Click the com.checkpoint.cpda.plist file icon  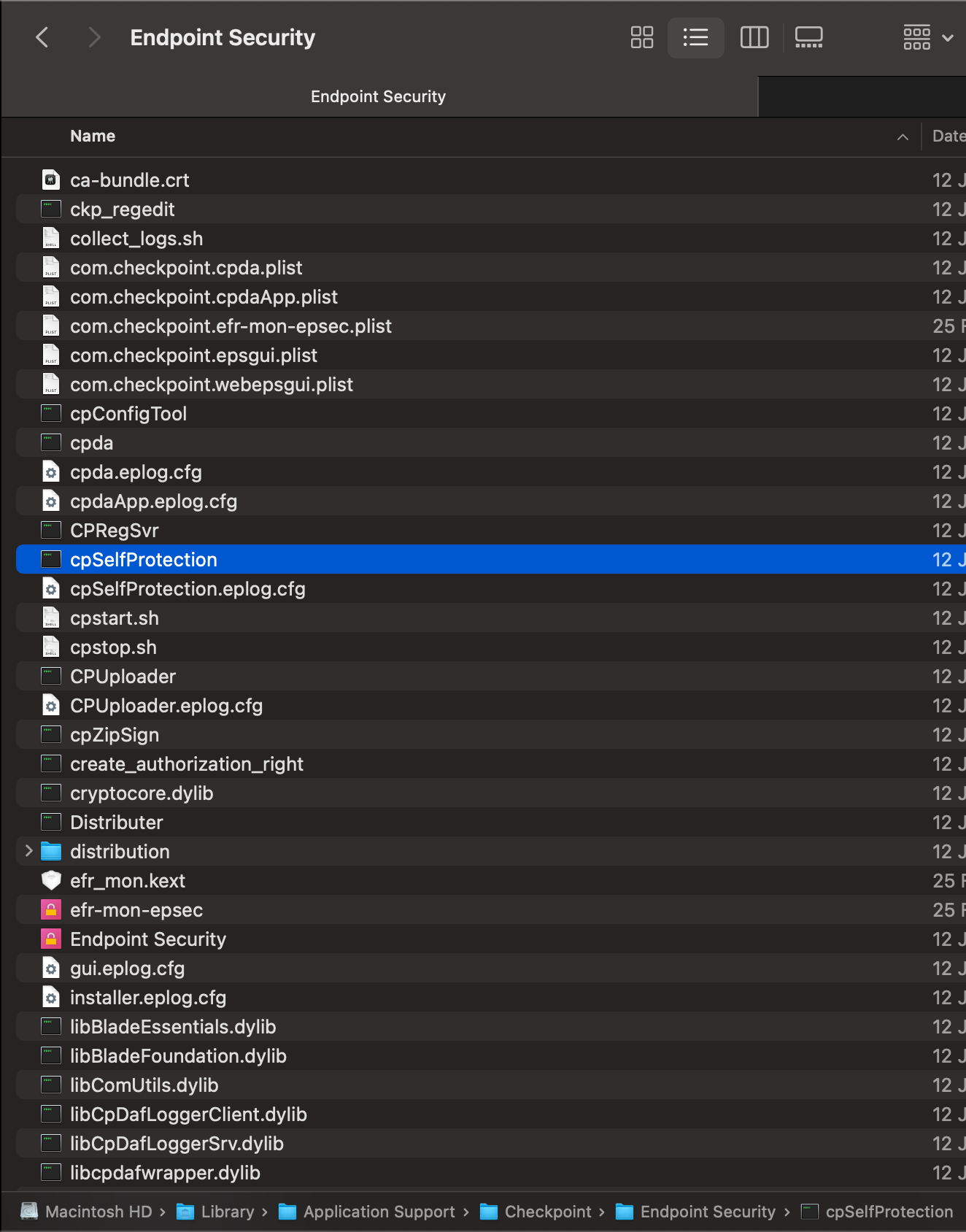click(51, 267)
